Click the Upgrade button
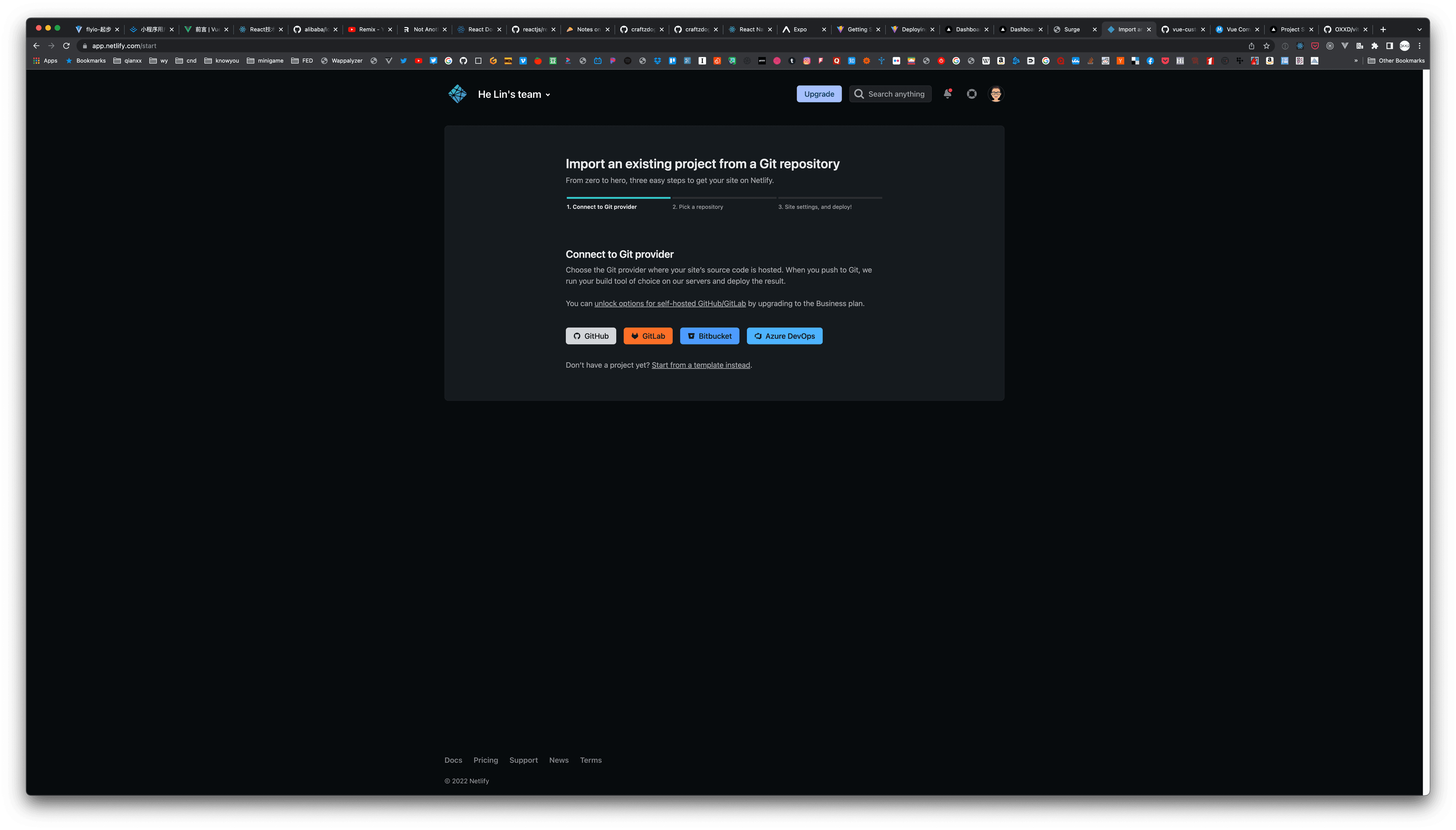The width and height of the screenshot is (1456, 830). [818, 94]
